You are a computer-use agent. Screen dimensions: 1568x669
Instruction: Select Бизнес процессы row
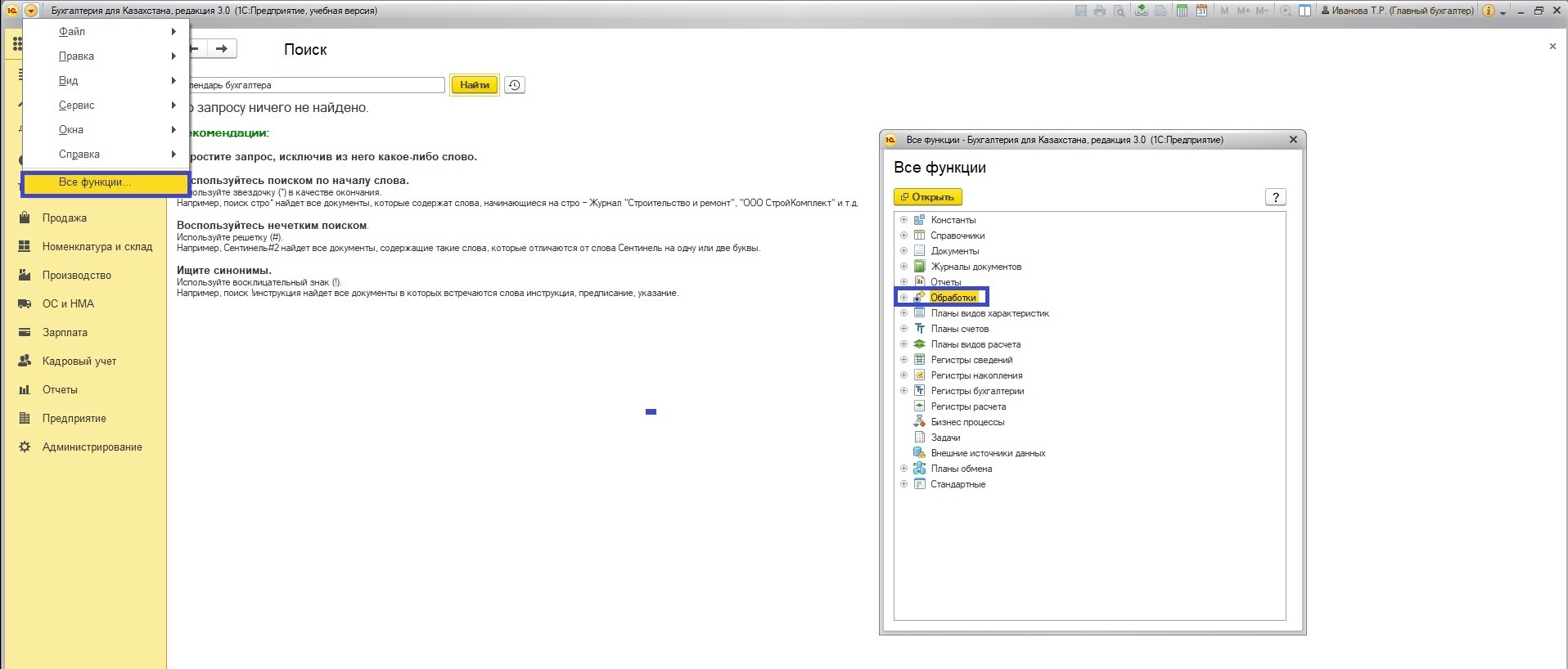pos(967,422)
